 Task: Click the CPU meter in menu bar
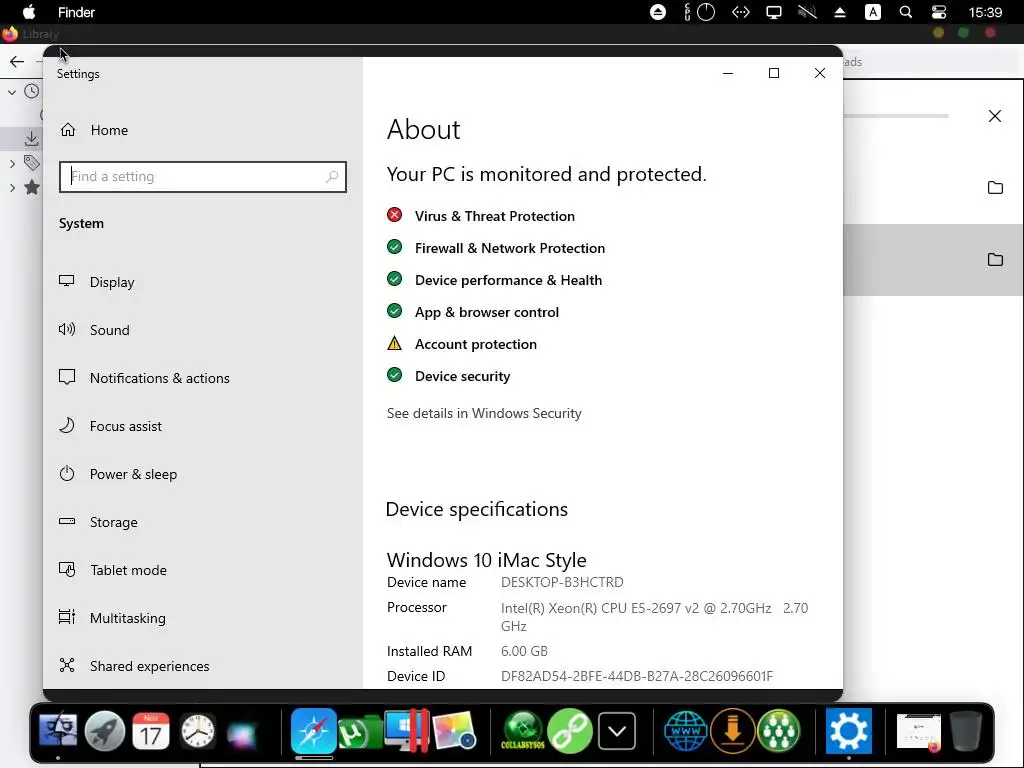pos(700,12)
